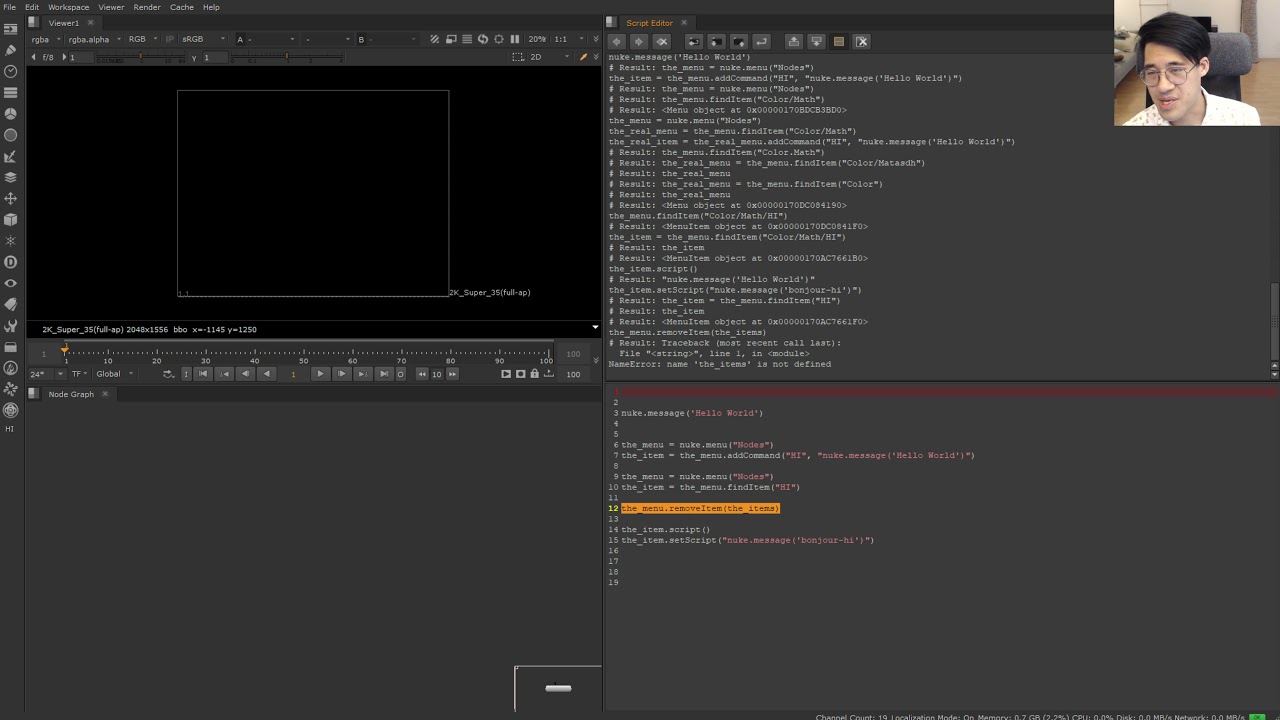Click the Source a script icon
This screenshot has height=720, width=1280.
click(x=694, y=41)
